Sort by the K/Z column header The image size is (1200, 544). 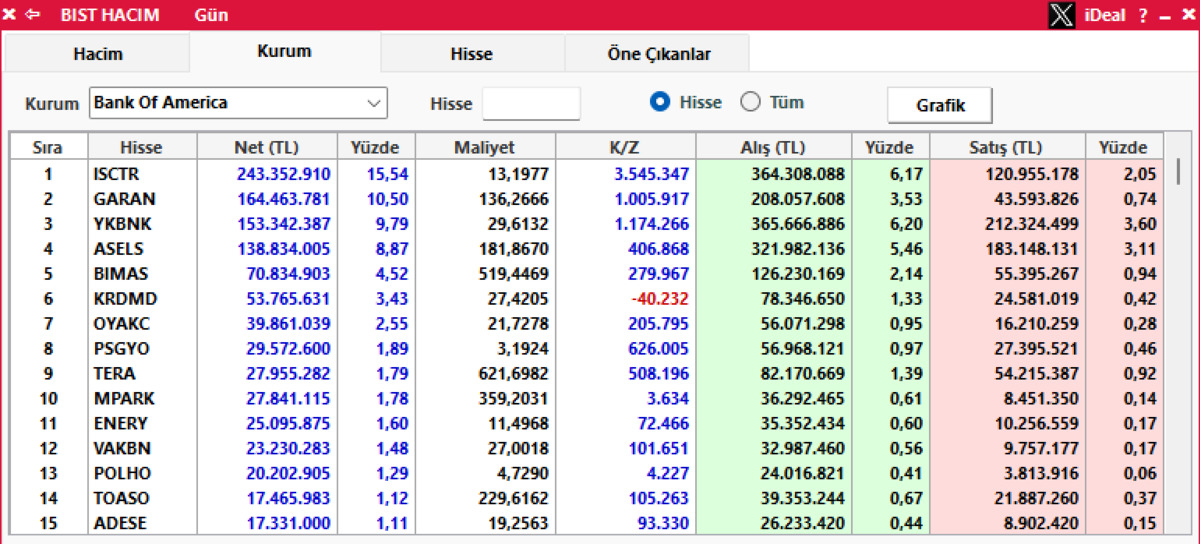(x=625, y=148)
